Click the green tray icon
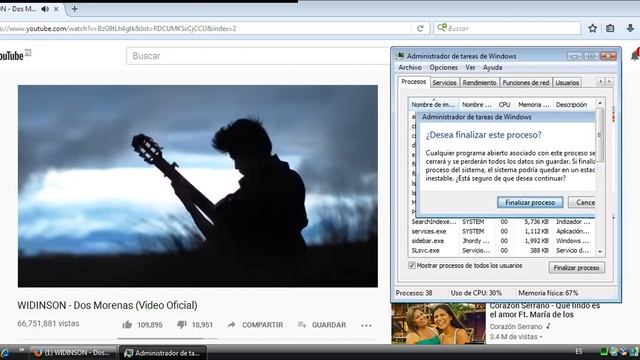640x360 pixels. tap(604, 351)
